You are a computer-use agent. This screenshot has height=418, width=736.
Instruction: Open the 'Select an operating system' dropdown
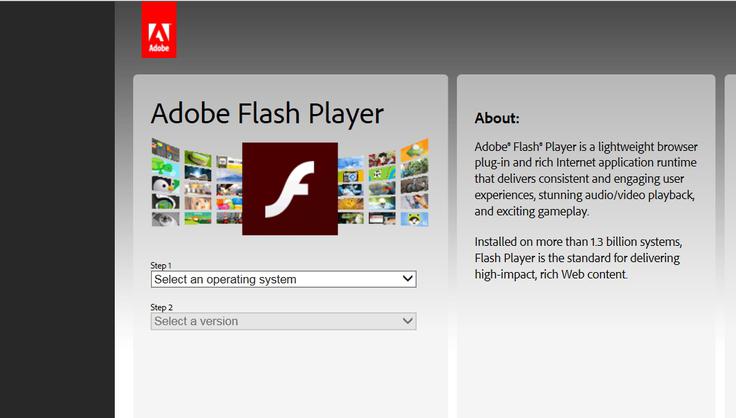click(284, 279)
